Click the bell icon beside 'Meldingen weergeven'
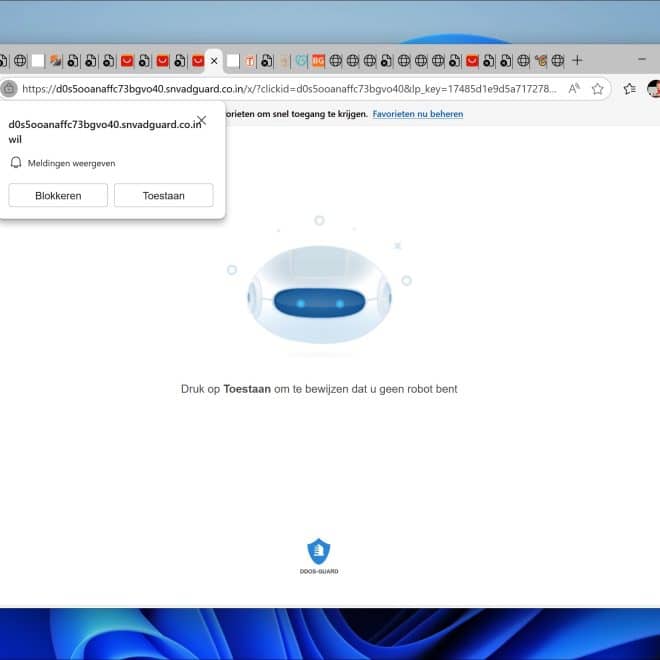Screen dimensions: 660x660 click(x=16, y=163)
